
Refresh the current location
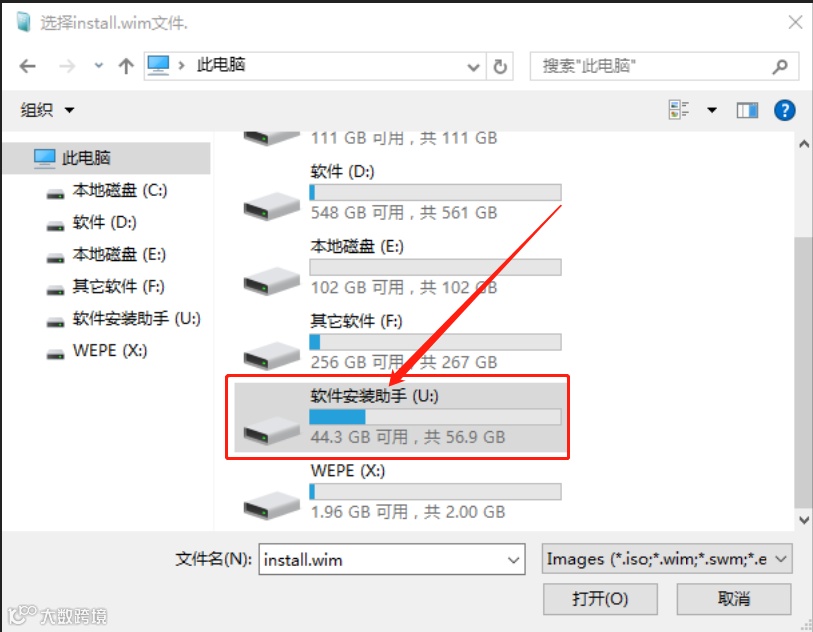(x=500, y=66)
